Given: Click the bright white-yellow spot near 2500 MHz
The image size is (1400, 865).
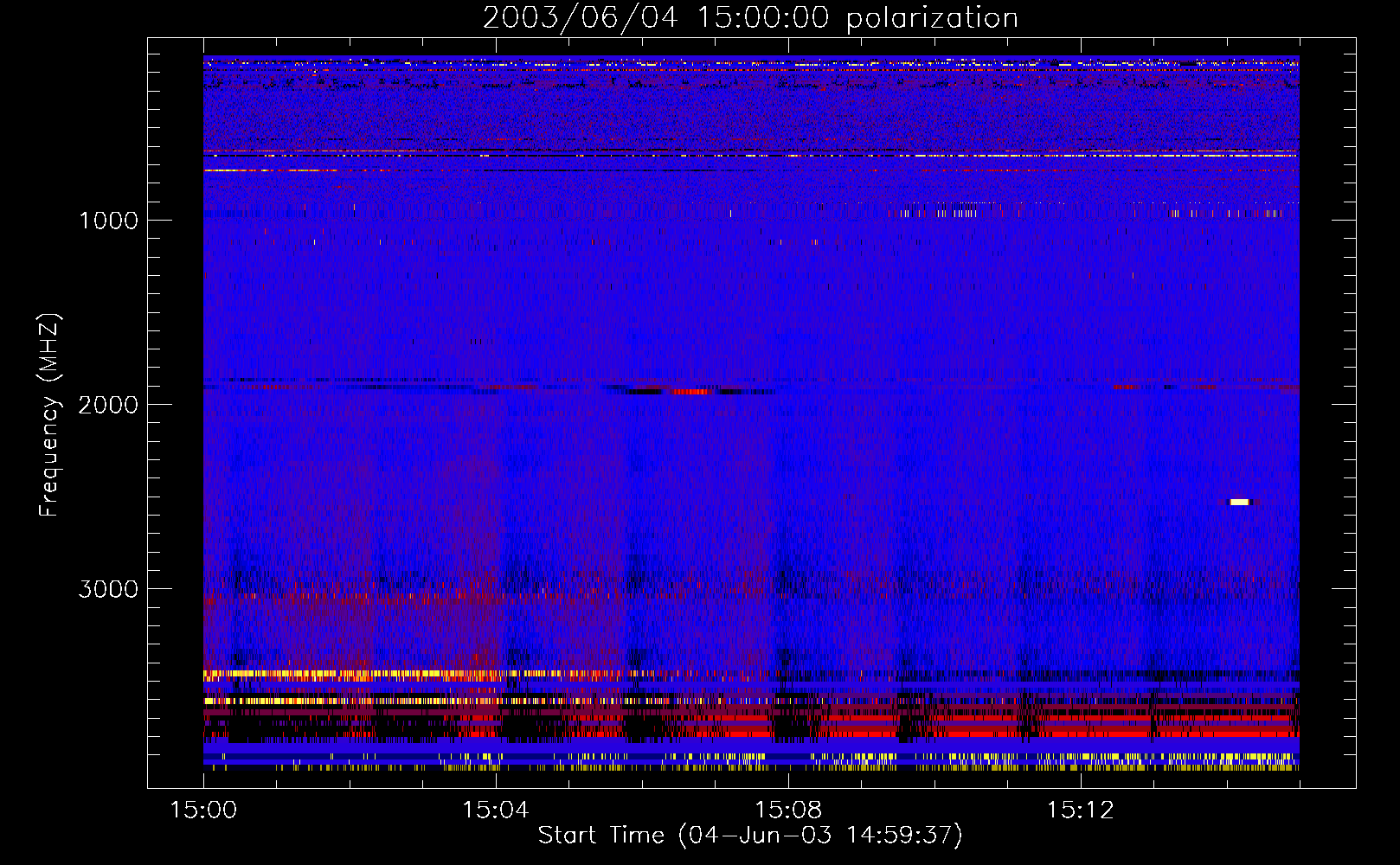Looking at the screenshot, I should (x=1240, y=502).
